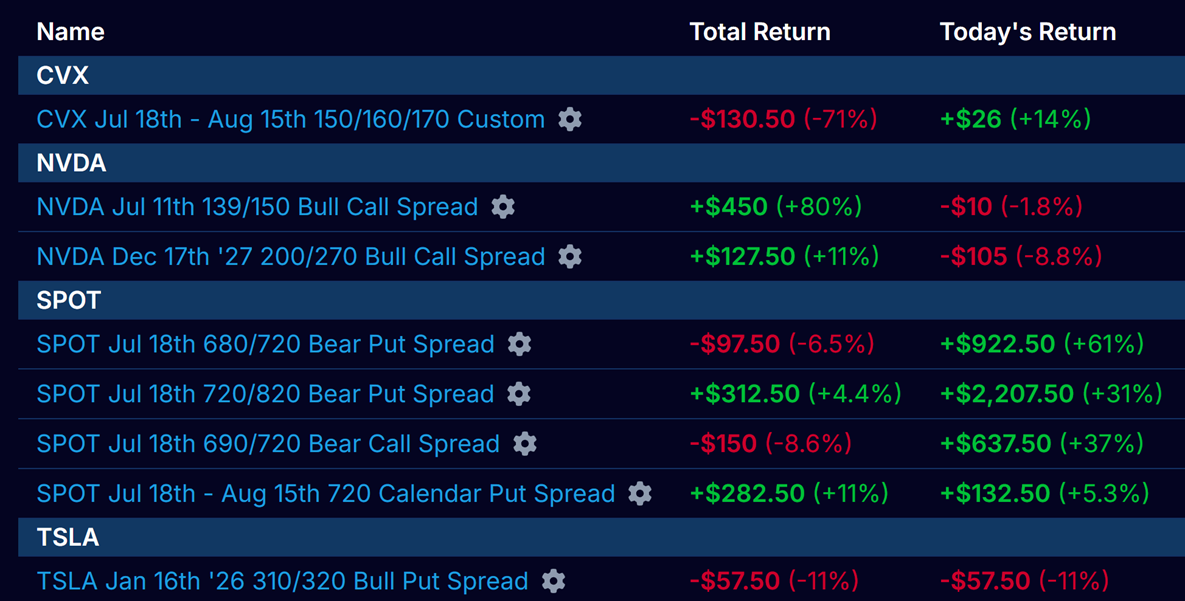The image size is (1185, 601).
Task: Collapse the CVX group header row
Action: 602,75
